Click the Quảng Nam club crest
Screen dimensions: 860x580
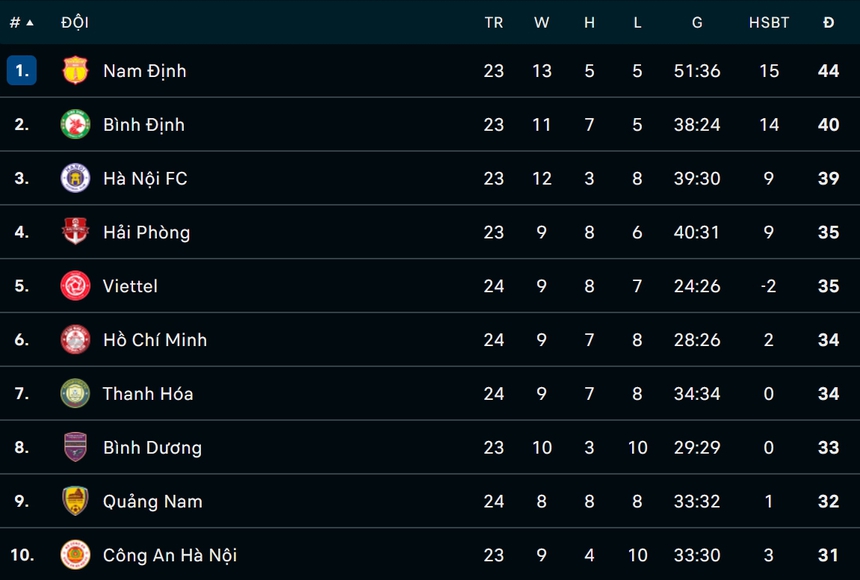point(75,501)
